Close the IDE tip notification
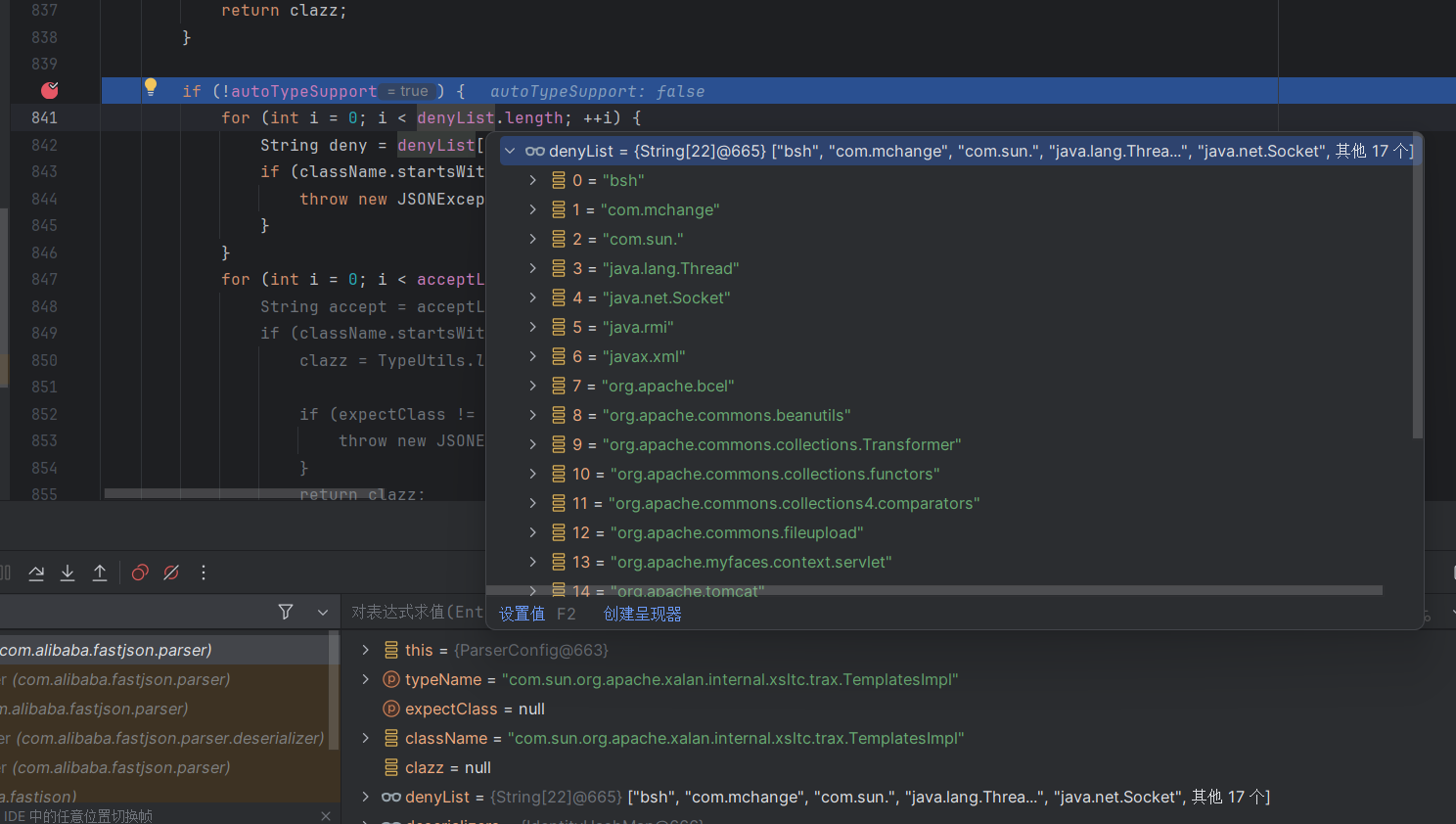This screenshot has height=824, width=1456. pyautogui.click(x=326, y=815)
